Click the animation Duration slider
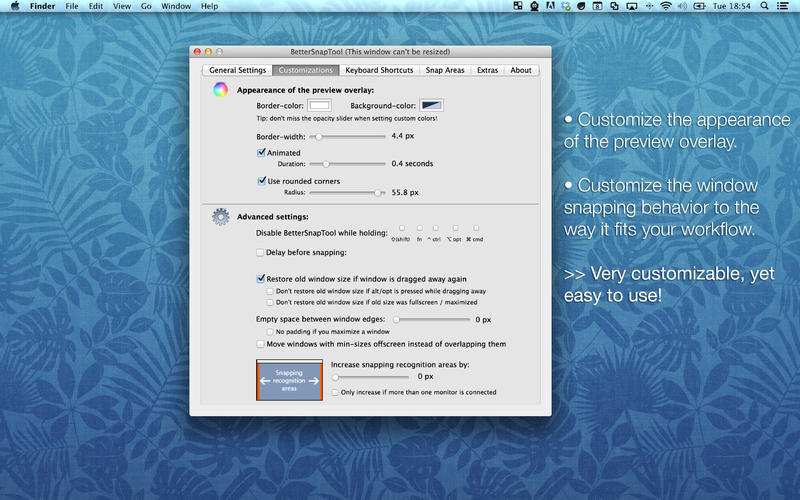Viewport: 800px width, 500px height. pos(347,164)
